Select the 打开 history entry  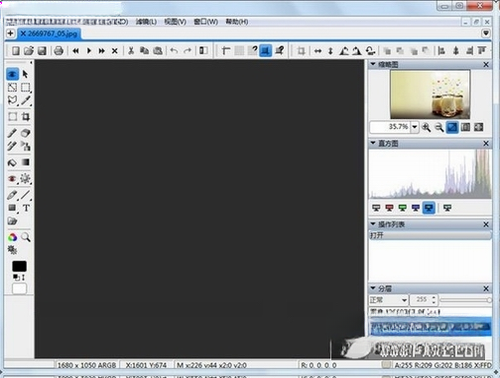pos(430,235)
